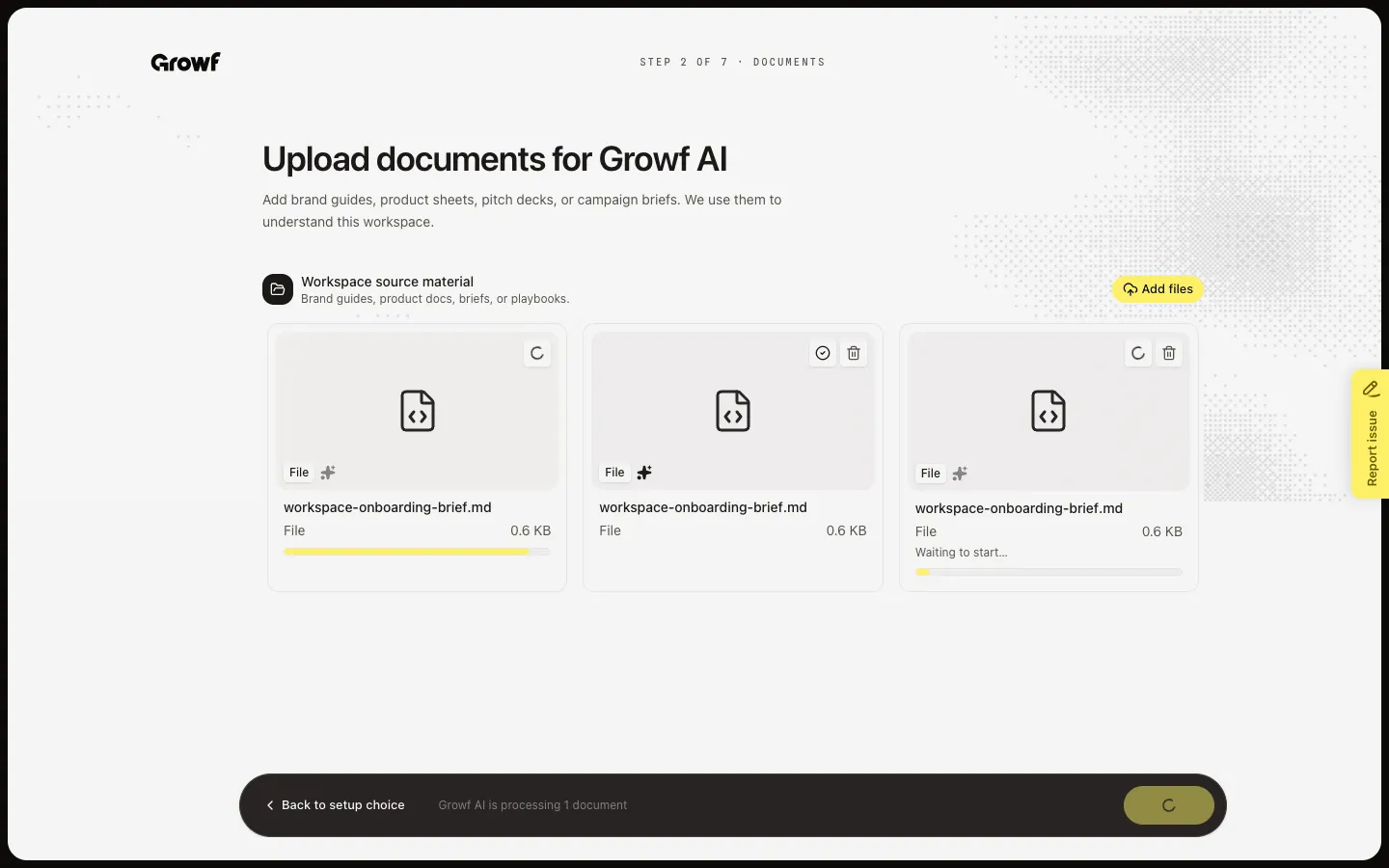1389x868 pixels.
Task: Click the sparkle icon on the nearly-finished upload card
Action: (328, 473)
